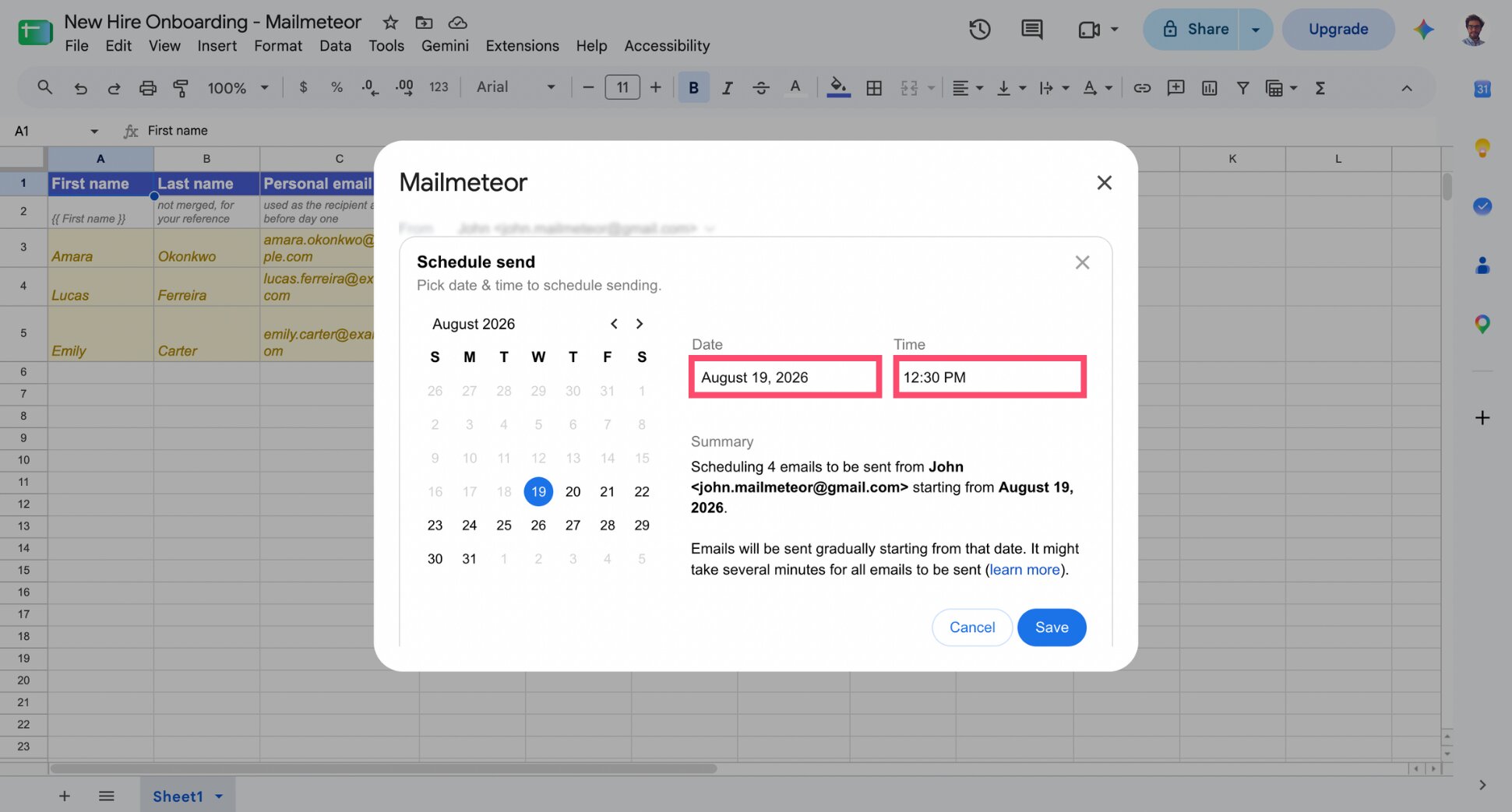
Task: Apply currency format with dollar icon
Action: pyautogui.click(x=303, y=87)
